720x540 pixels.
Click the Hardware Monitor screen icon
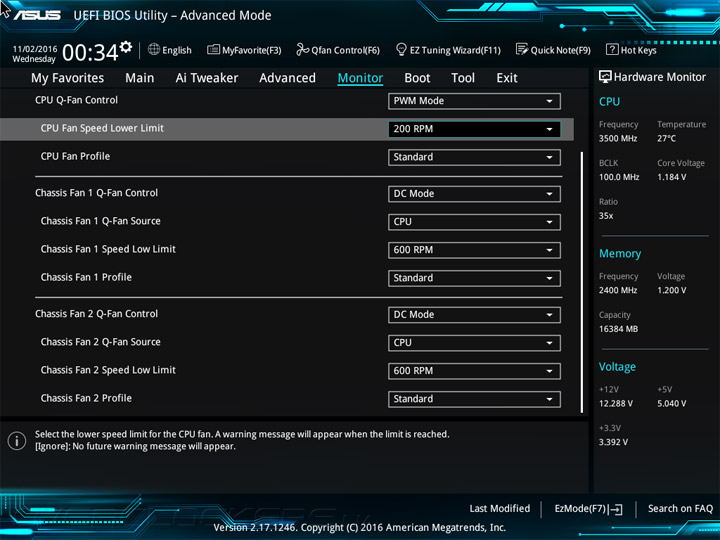click(605, 77)
